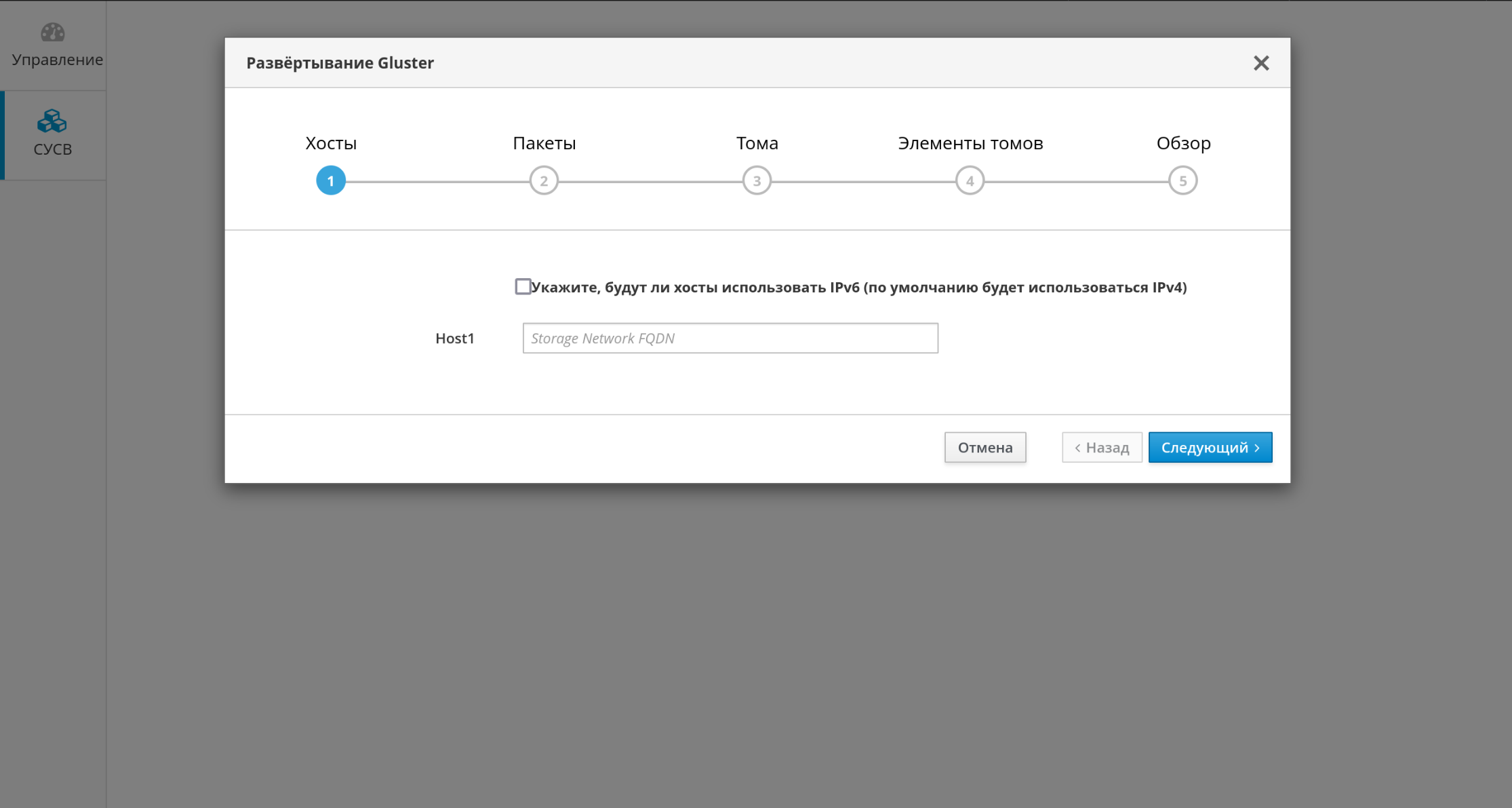The height and width of the screenshot is (808, 1512).
Task: Click step 1 circle for Хосты
Action: pos(331,181)
